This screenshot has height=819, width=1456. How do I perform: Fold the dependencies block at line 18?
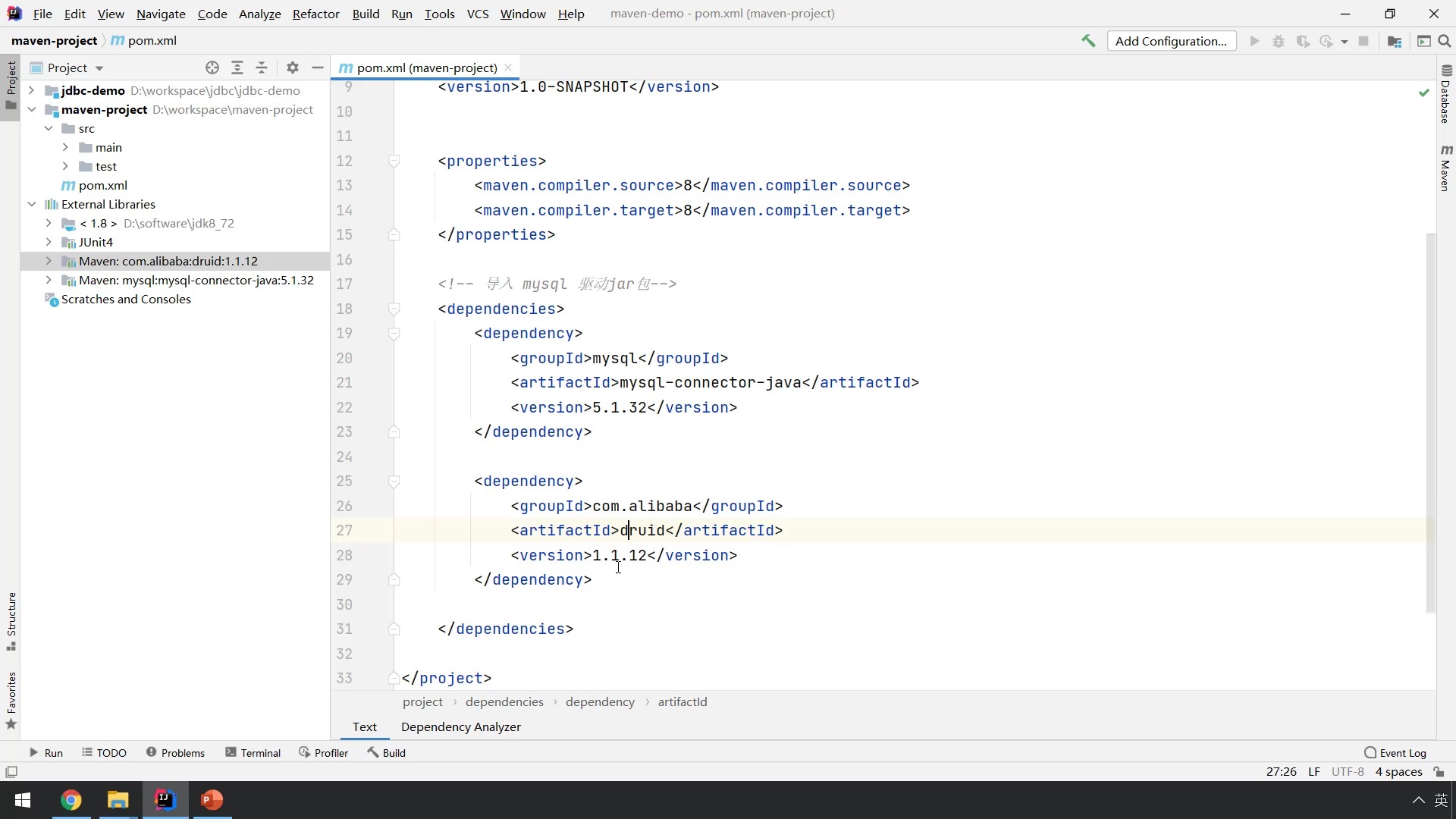[394, 309]
